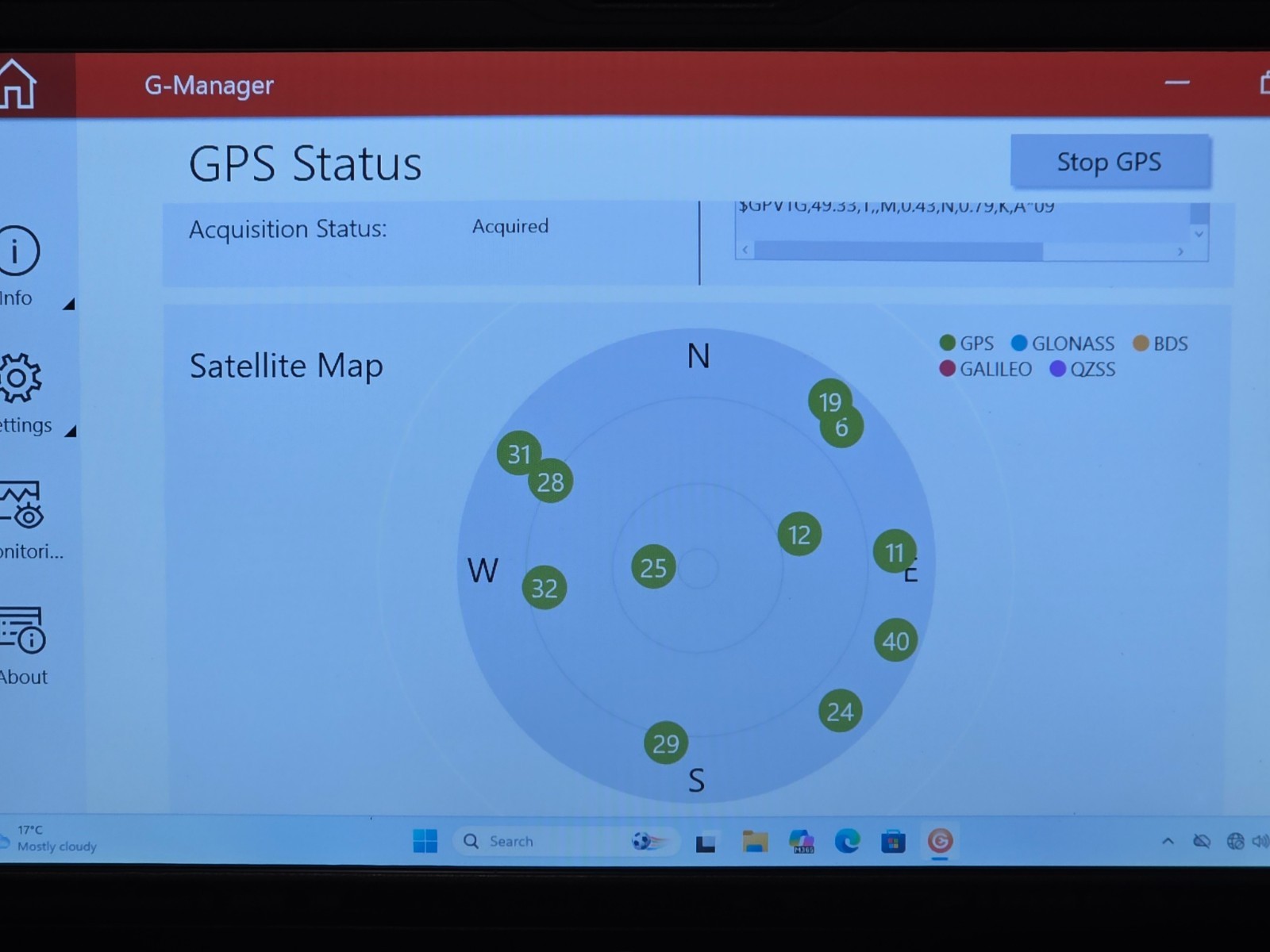Click the network globe tray icon

[x=1235, y=841]
